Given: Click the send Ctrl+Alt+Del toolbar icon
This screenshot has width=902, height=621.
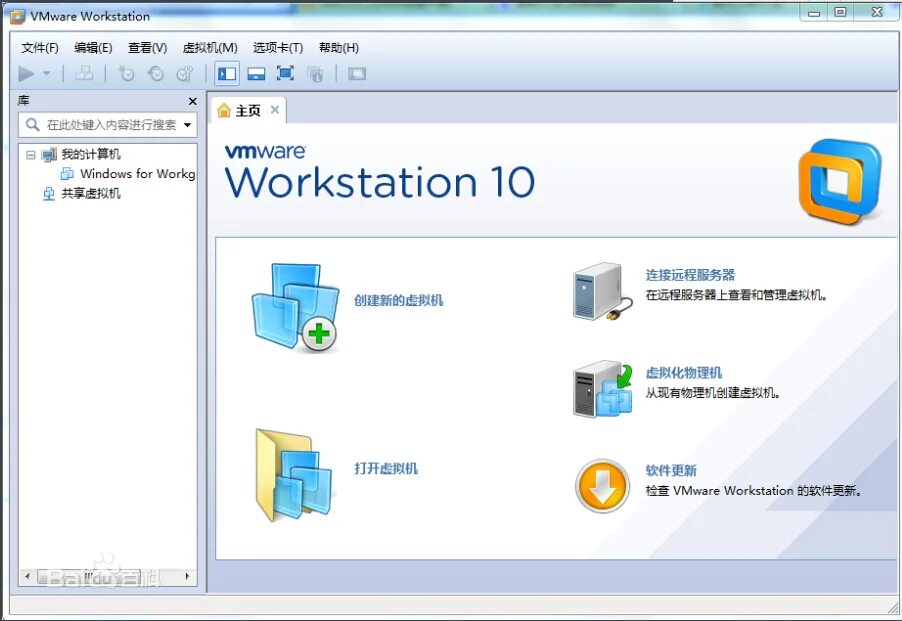Looking at the screenshot, I should (x=84, y=73).
